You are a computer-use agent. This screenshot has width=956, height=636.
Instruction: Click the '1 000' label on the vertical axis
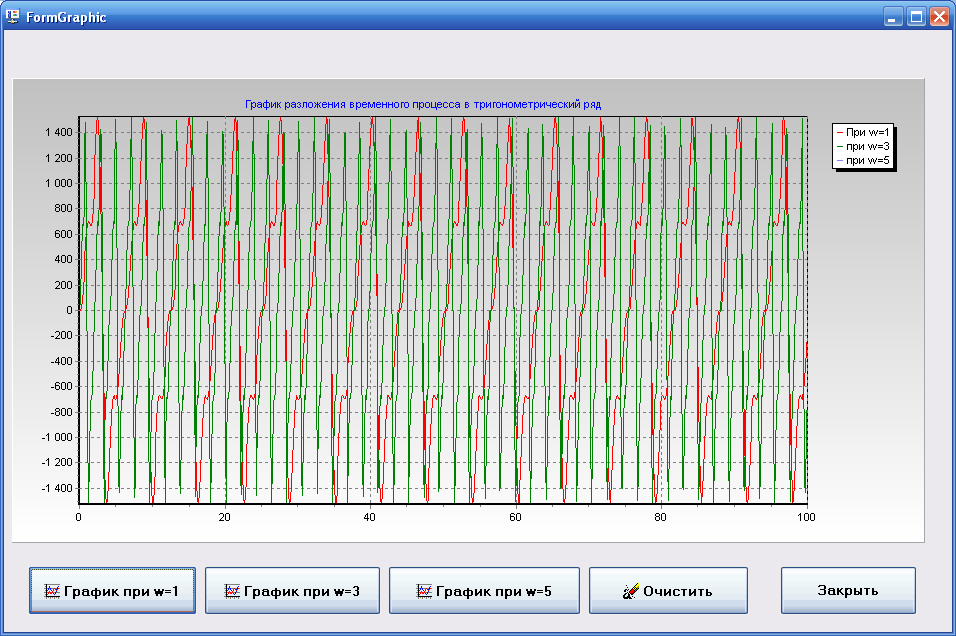click(x=57, y=183)
